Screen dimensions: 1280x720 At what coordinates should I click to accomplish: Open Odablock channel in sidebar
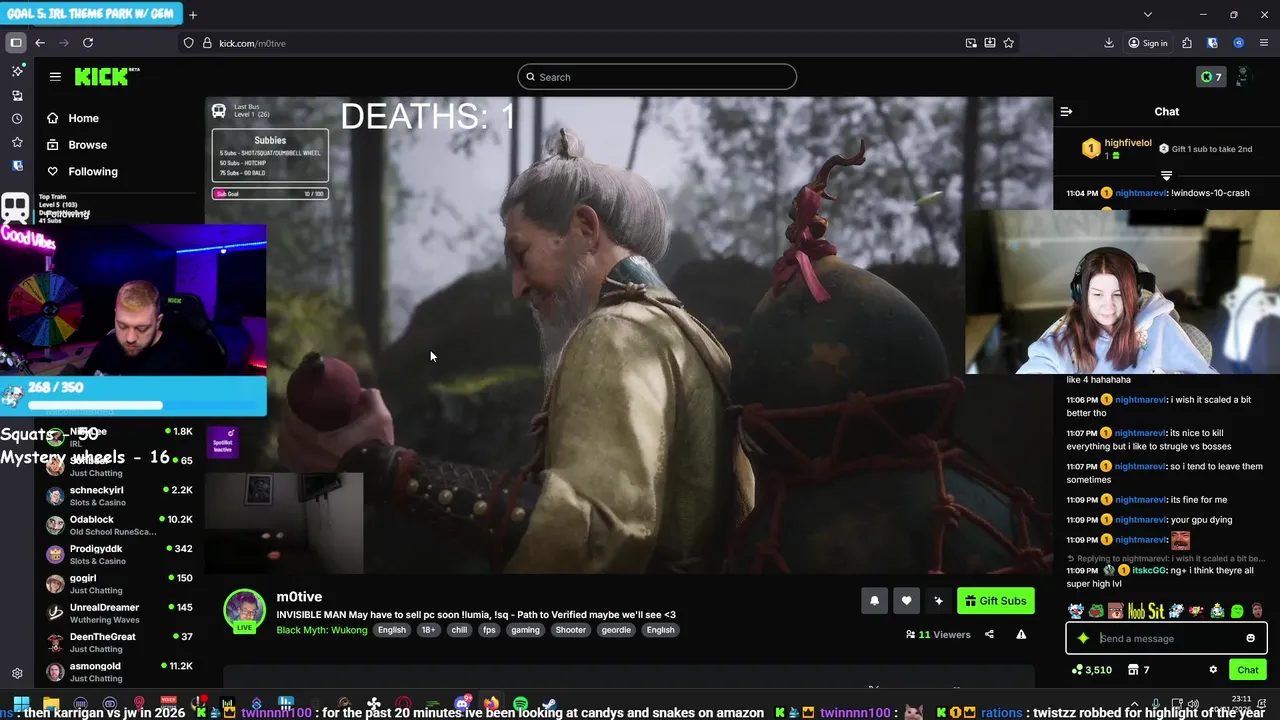point(120,525)
